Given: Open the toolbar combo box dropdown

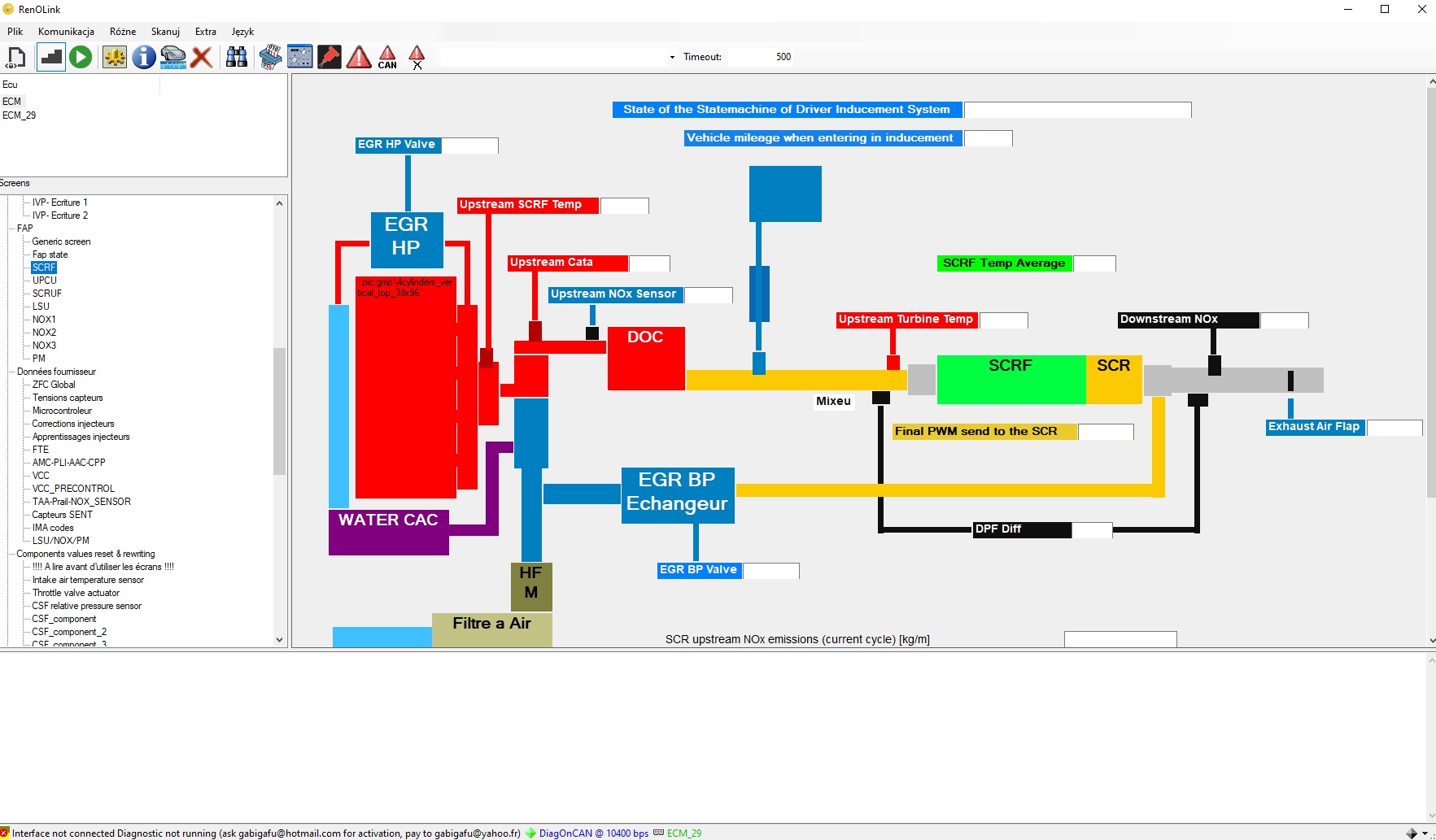Looking at the screenshot, I should pos(672,57).
